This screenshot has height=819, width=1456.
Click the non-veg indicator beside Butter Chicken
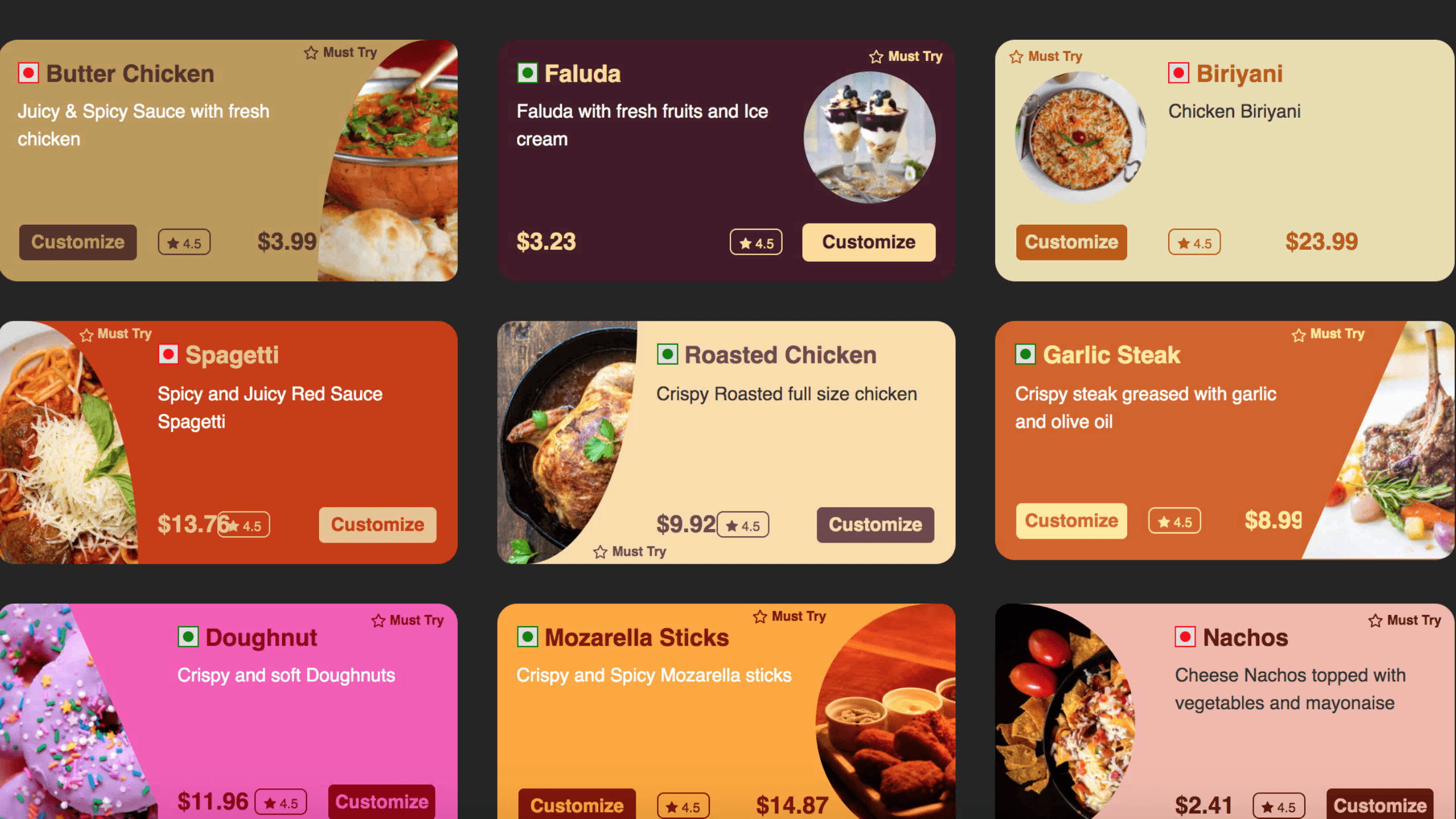28,73
